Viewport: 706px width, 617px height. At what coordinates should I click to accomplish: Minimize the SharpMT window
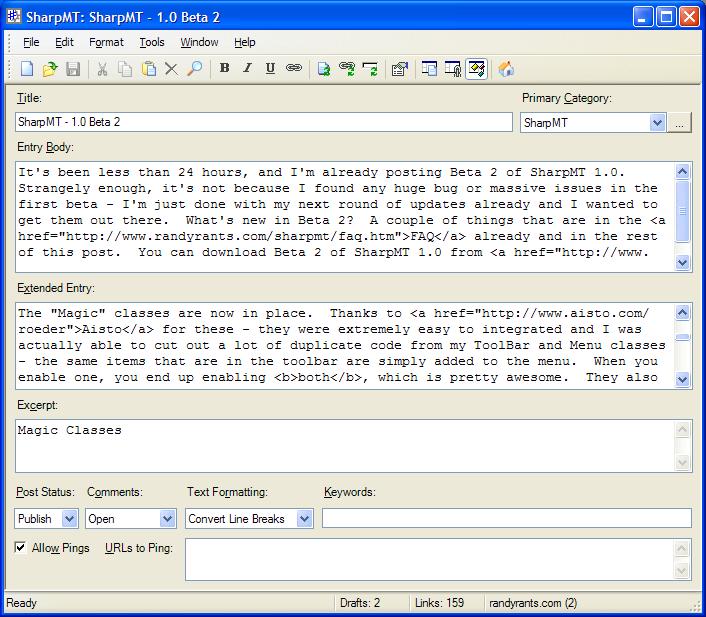click(x=643, y=17)
